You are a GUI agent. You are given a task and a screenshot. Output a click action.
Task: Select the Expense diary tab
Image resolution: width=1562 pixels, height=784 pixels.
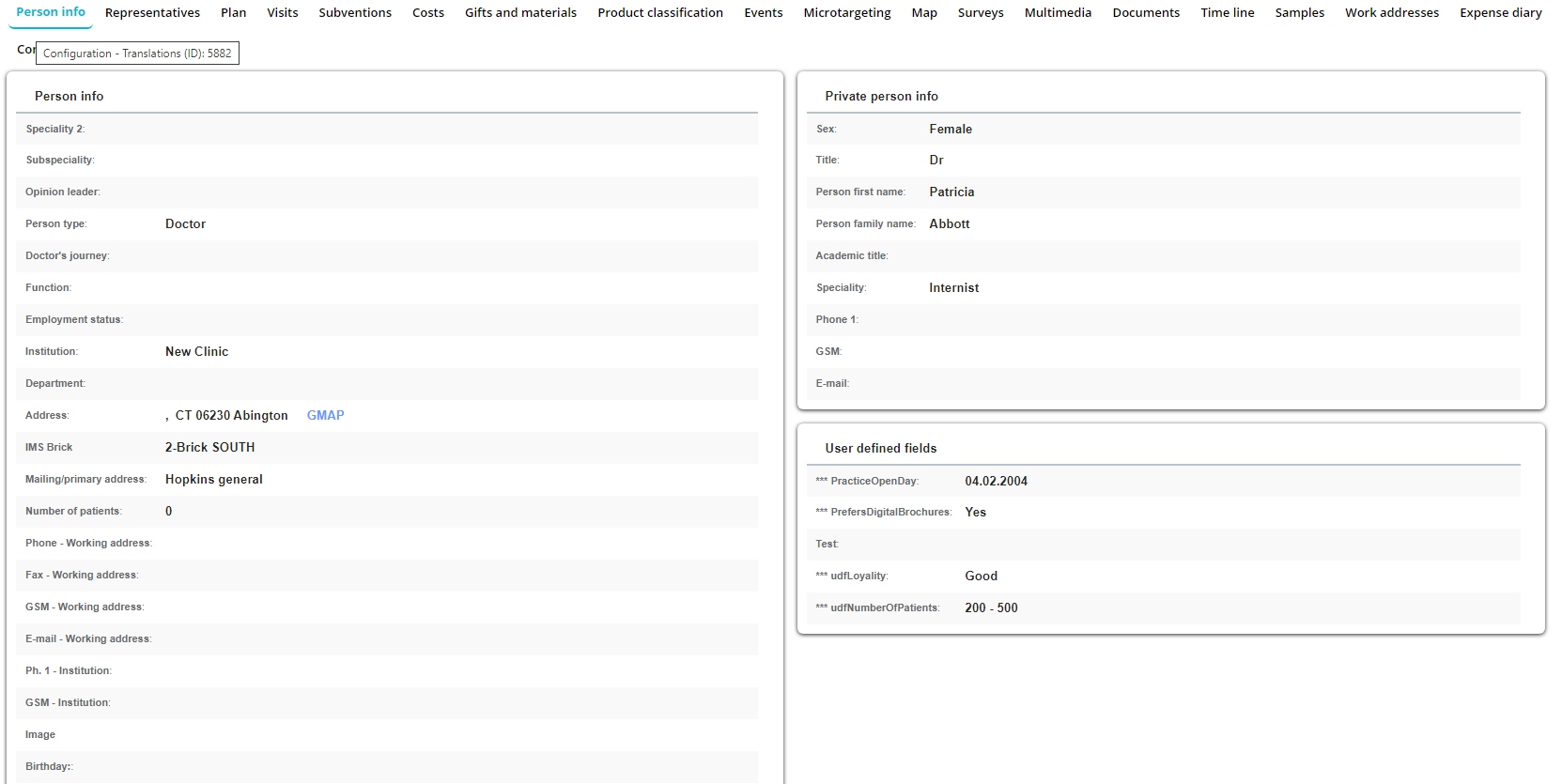click(x=1500, y=13)
